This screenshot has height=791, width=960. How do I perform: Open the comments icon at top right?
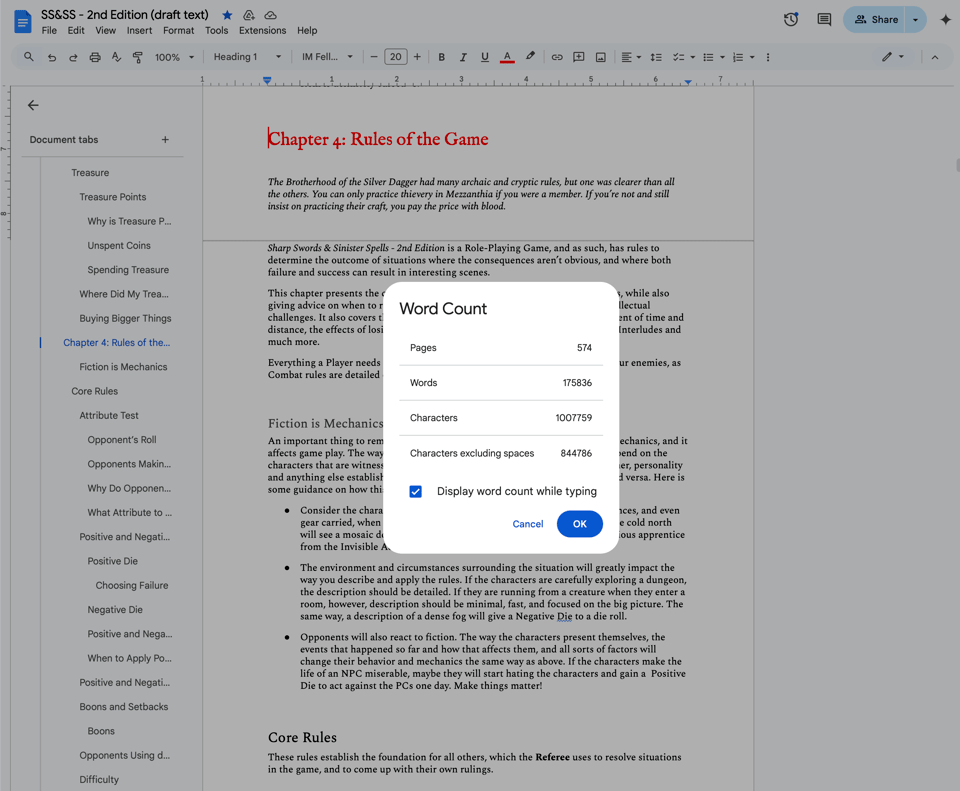coord(824,19)
